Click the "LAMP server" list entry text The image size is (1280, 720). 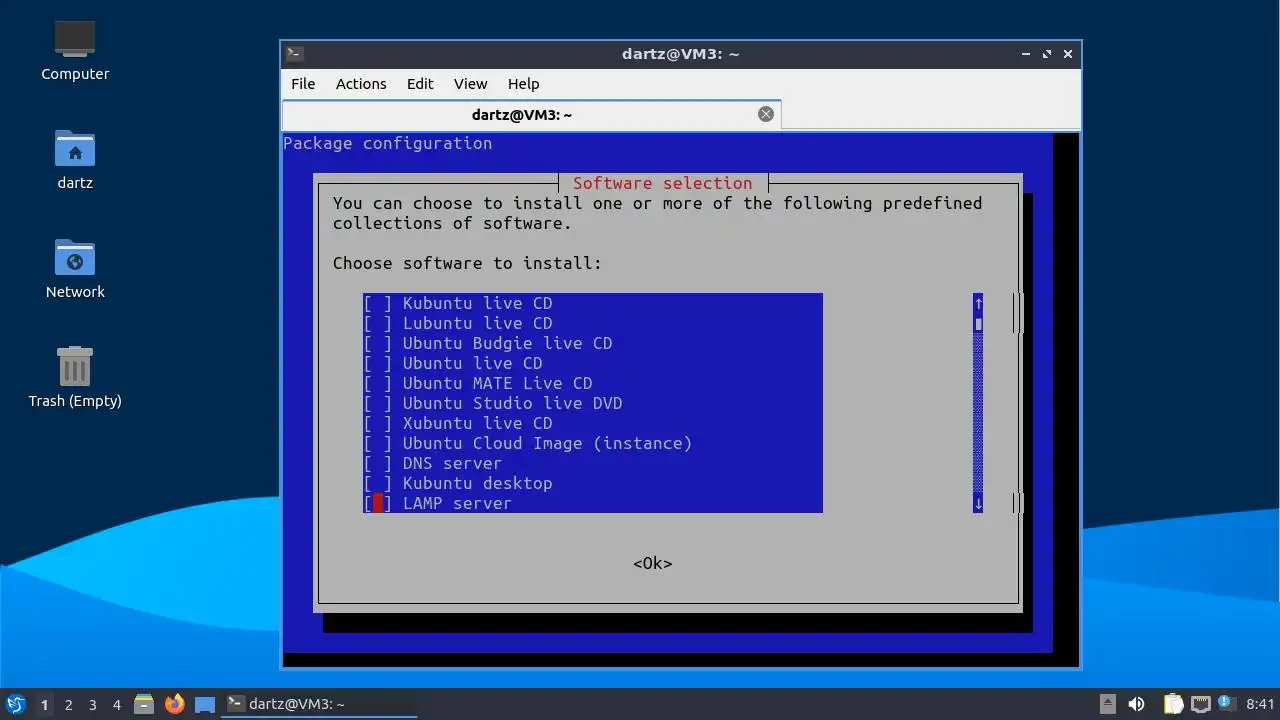click(x=458, y=503)
